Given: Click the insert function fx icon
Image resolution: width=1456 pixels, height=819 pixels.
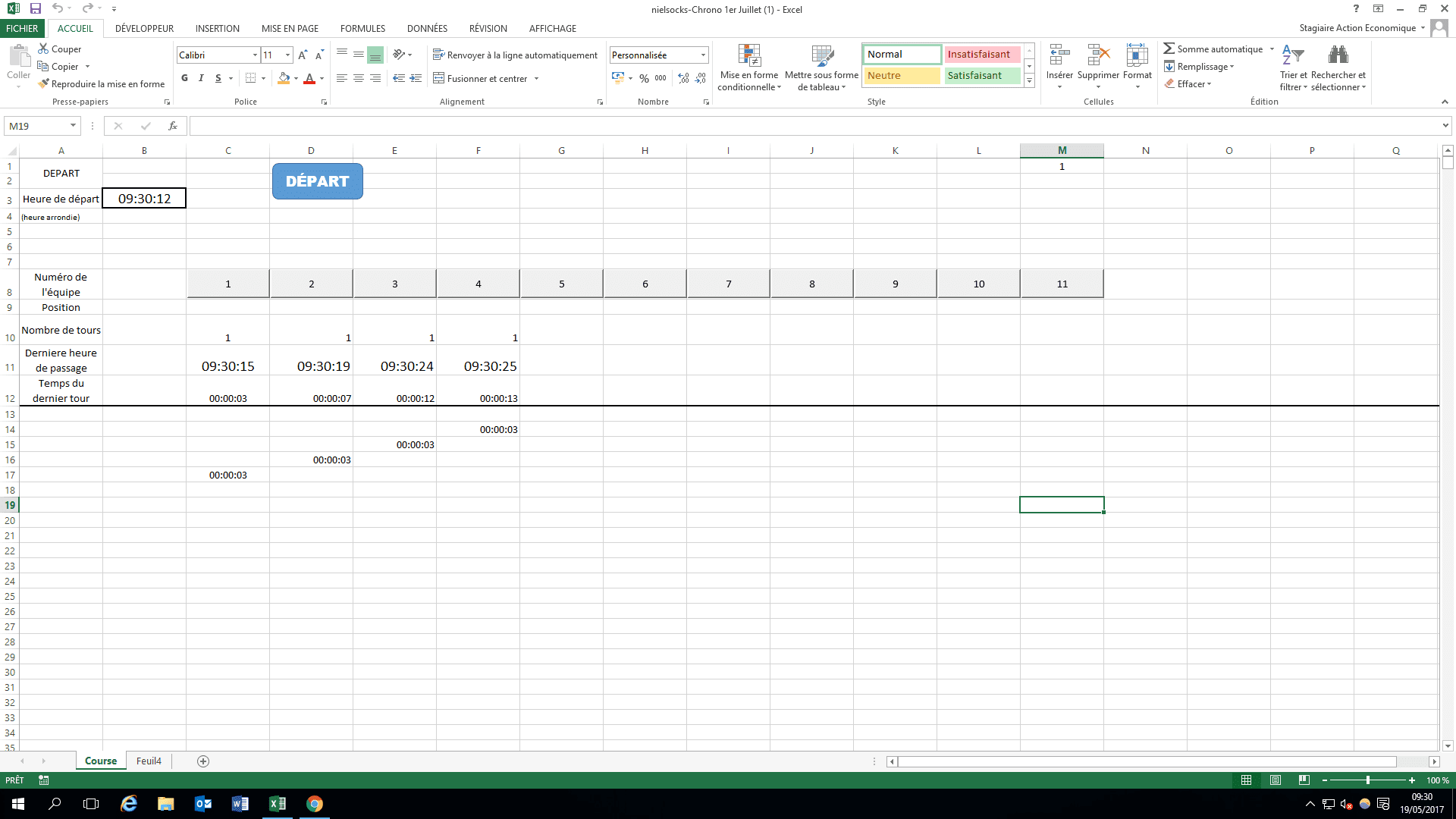Looking at the screenshot, I should (x=173, y=126).
